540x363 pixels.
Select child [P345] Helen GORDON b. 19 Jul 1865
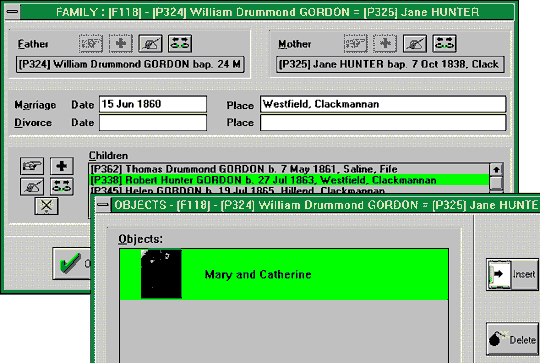click(289, 190)
